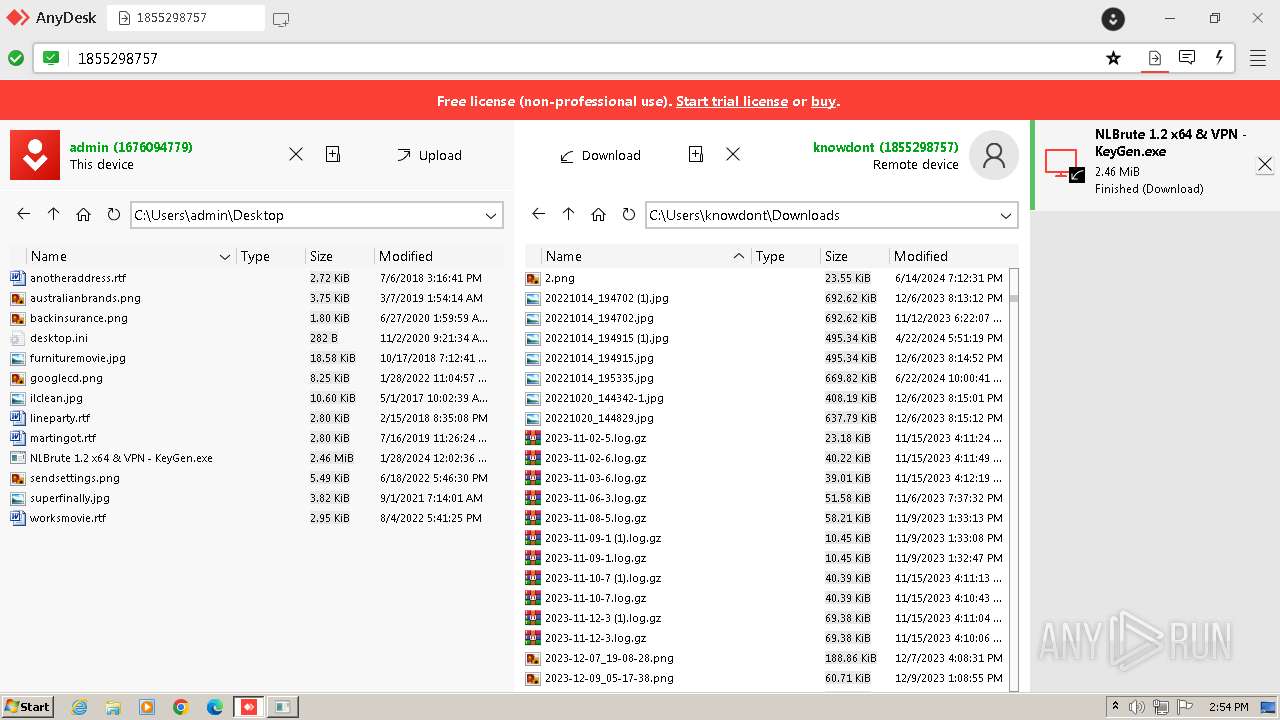Image resolution: width=1280 pixels, height=720 pixels.
Task: Sort local files by Type column
Action: point(255,256)
